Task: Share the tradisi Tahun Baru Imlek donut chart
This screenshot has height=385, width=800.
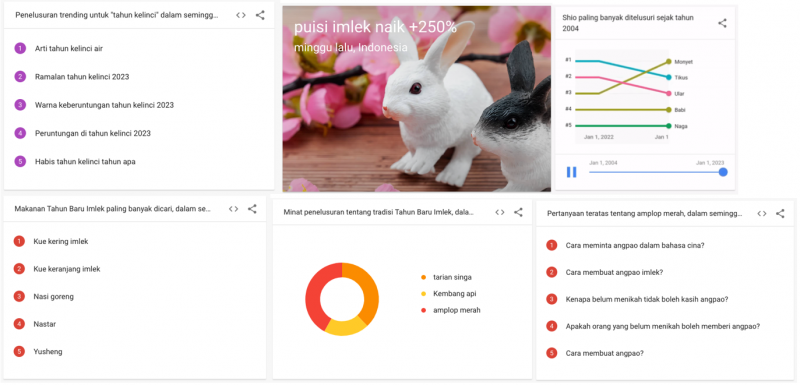Action: click(x=518, y=213)
